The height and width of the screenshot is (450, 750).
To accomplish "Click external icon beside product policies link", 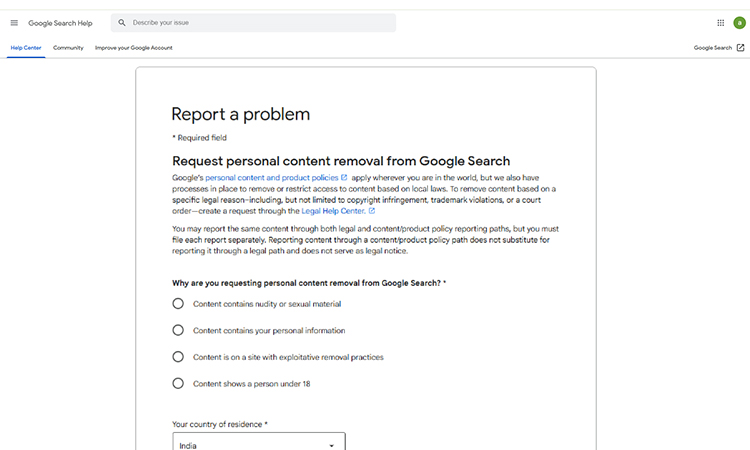I will coord(344,177).
